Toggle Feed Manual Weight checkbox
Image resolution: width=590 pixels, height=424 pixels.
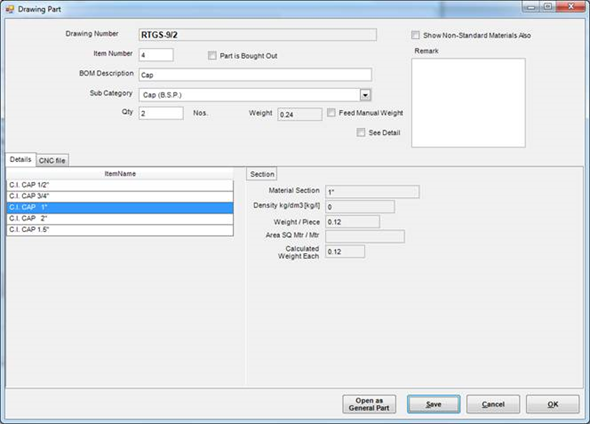(x=331, y=112)
